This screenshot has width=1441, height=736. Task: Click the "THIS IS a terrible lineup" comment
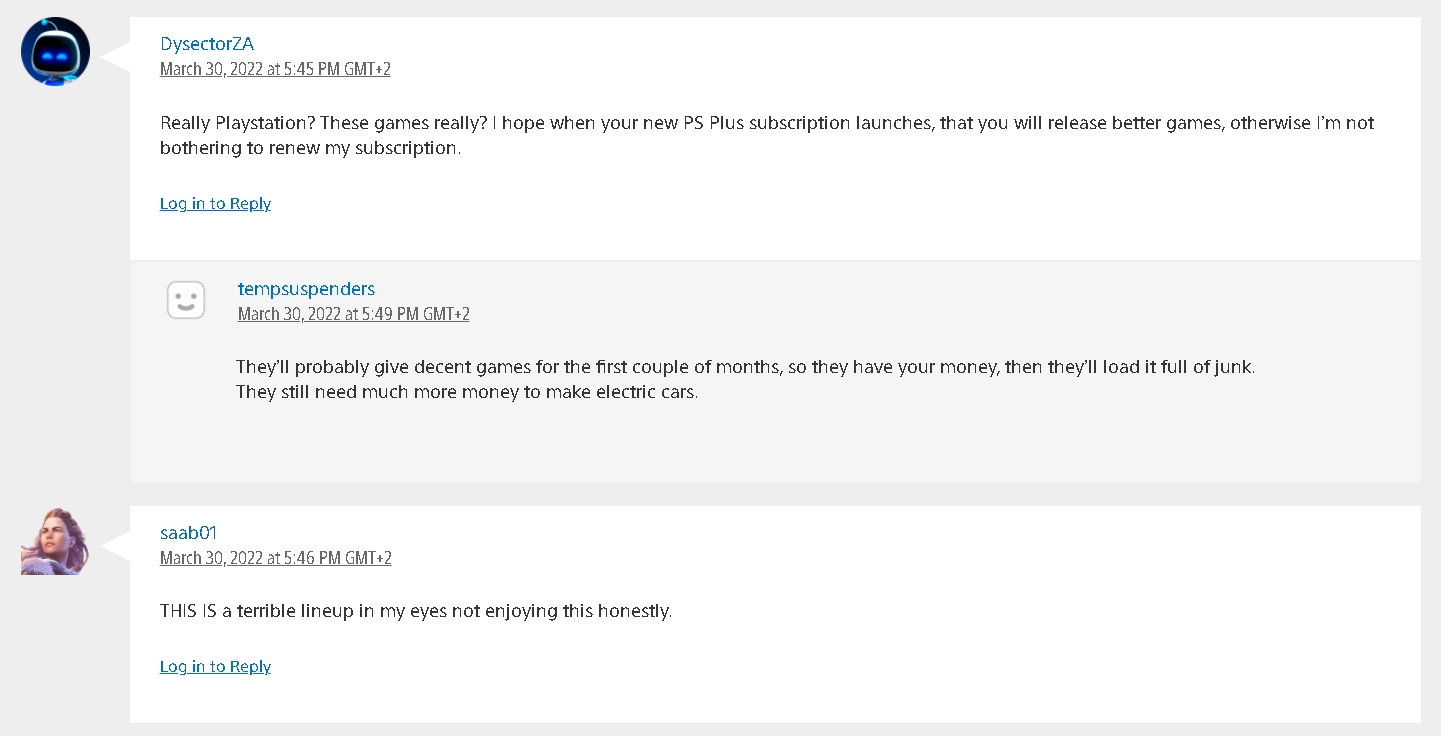click(415, 611)
